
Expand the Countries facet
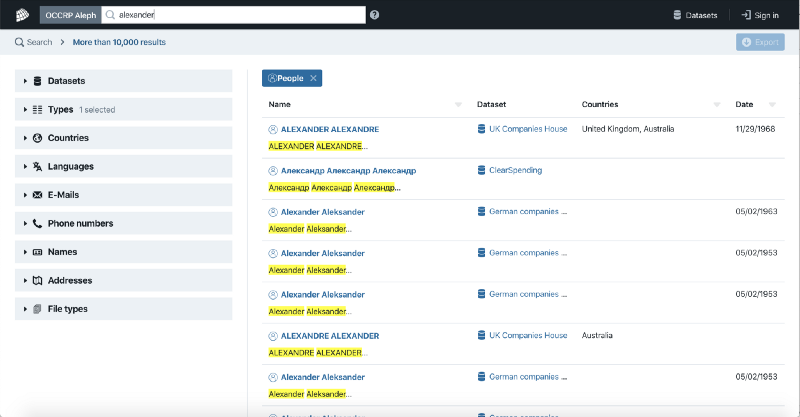[123, 138]
